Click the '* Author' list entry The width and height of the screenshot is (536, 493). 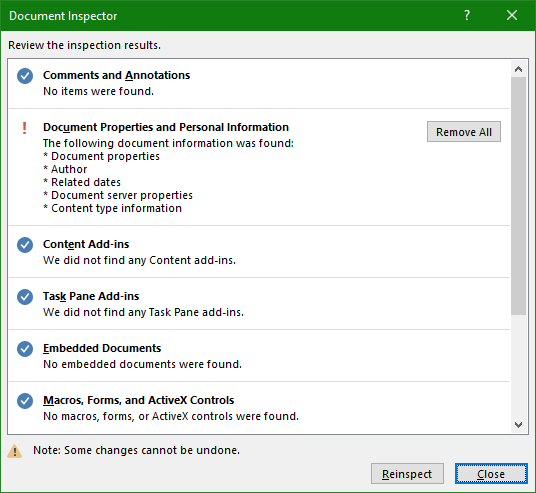tap(65, 169)
